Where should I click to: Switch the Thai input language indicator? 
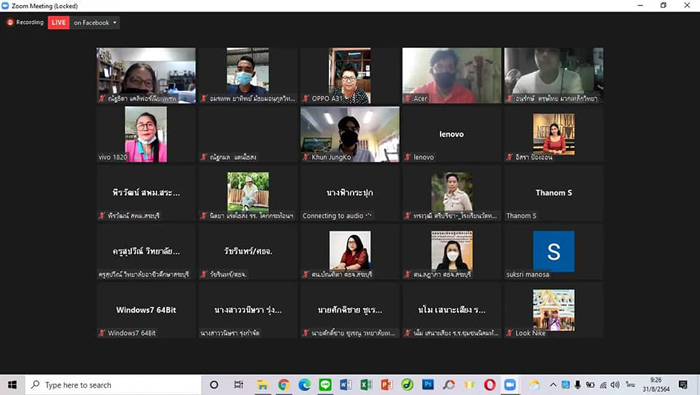coord(630,385)
